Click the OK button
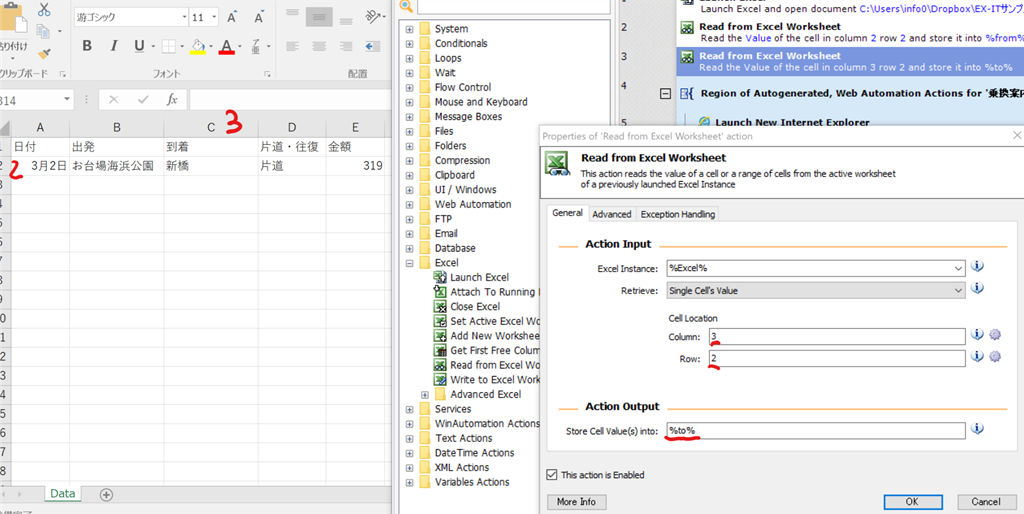The width and height of the screenshot is (1024, 514). 912,502
